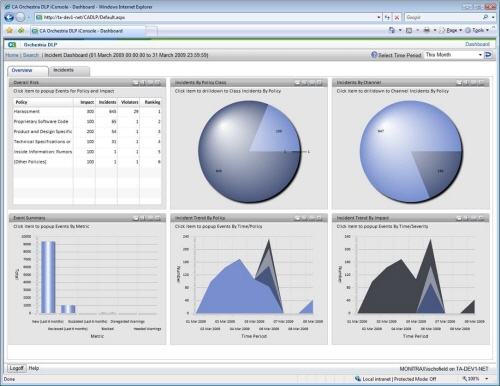Refresh the page using the address bar icon
500x386 pixels.
pos(387,17)
